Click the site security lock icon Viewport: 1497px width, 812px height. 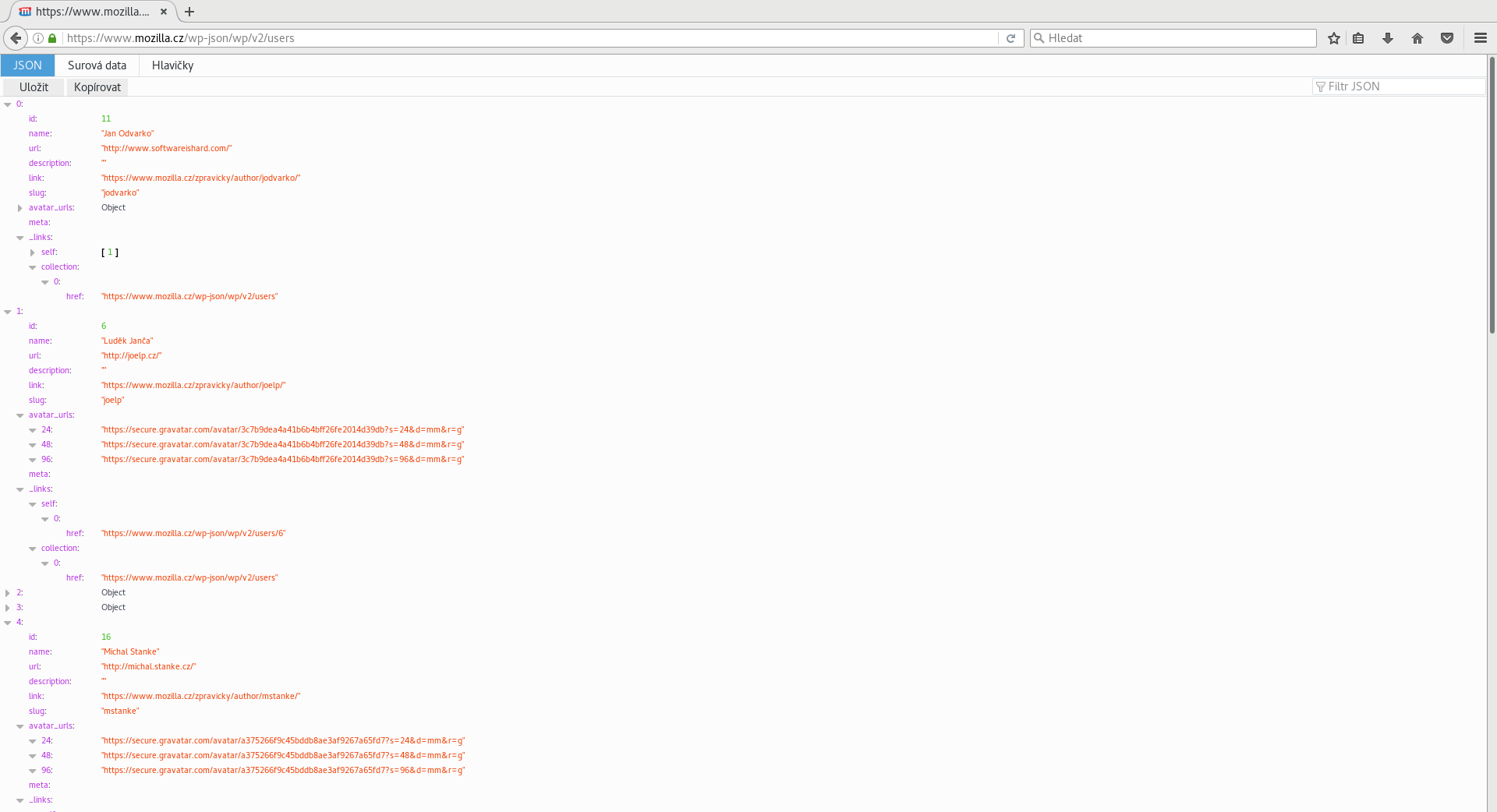click(51, 37)
